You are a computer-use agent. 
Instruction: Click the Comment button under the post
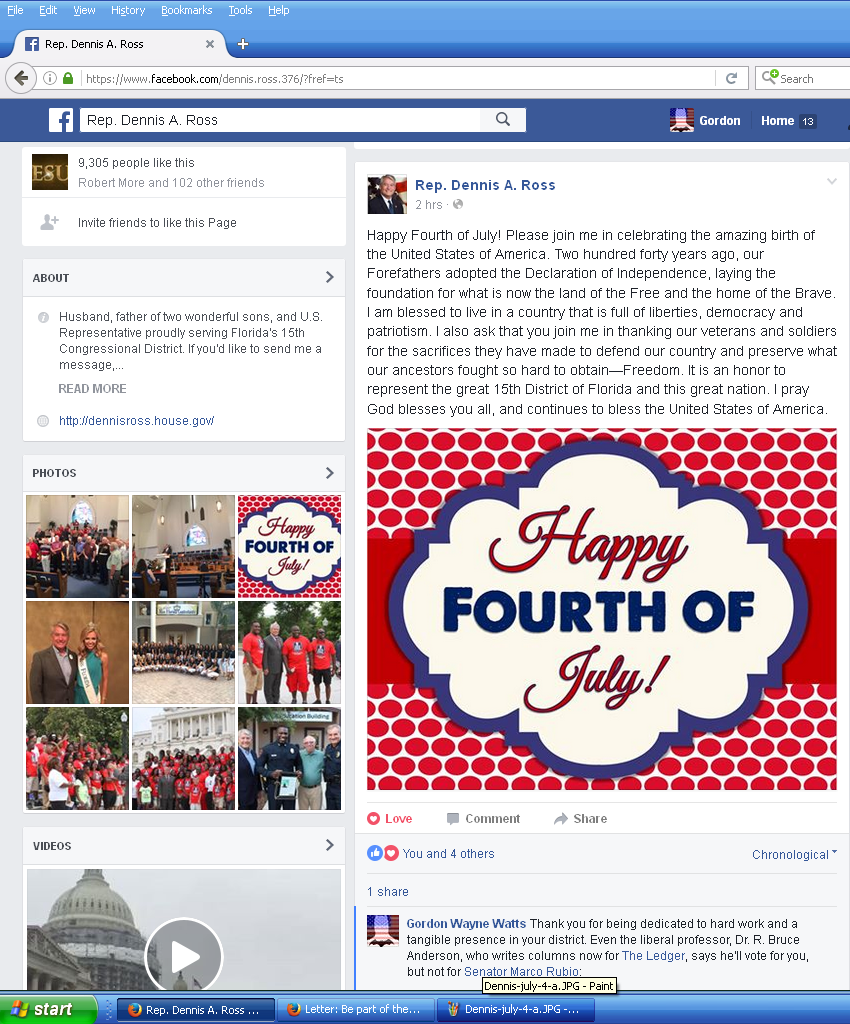pos(484,818)
